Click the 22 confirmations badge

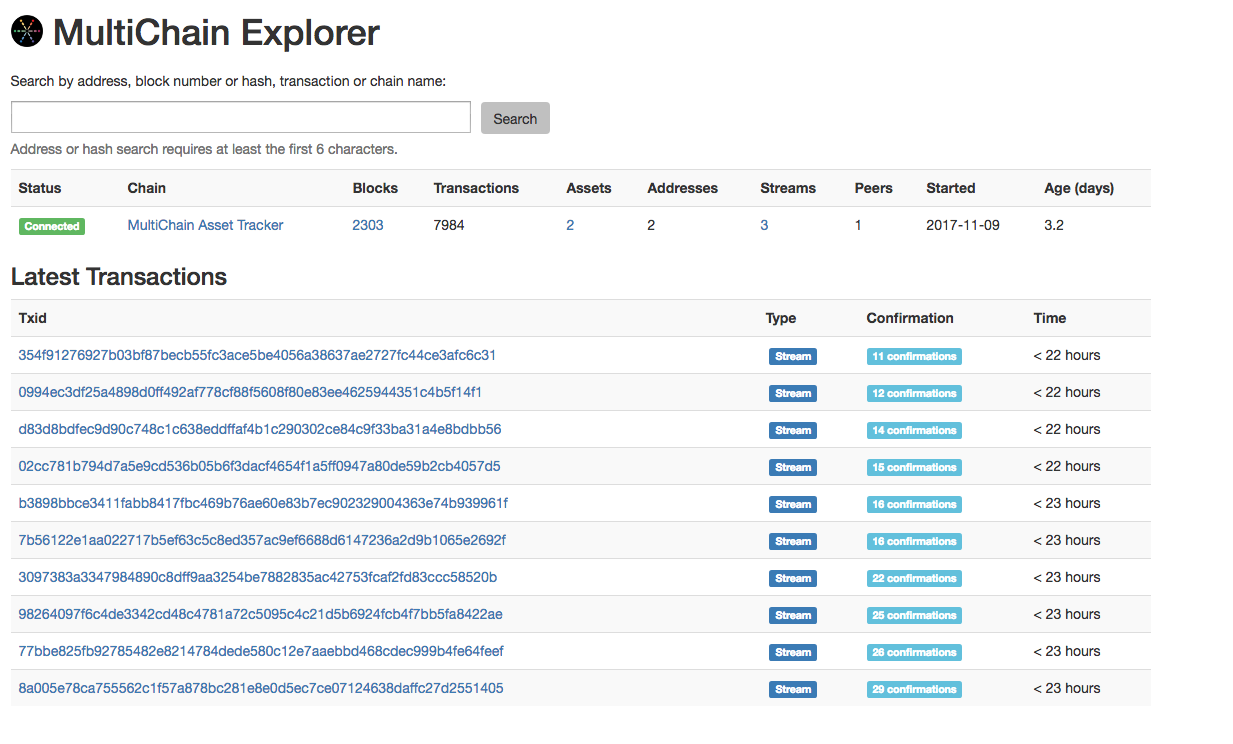tap(914, 578)
